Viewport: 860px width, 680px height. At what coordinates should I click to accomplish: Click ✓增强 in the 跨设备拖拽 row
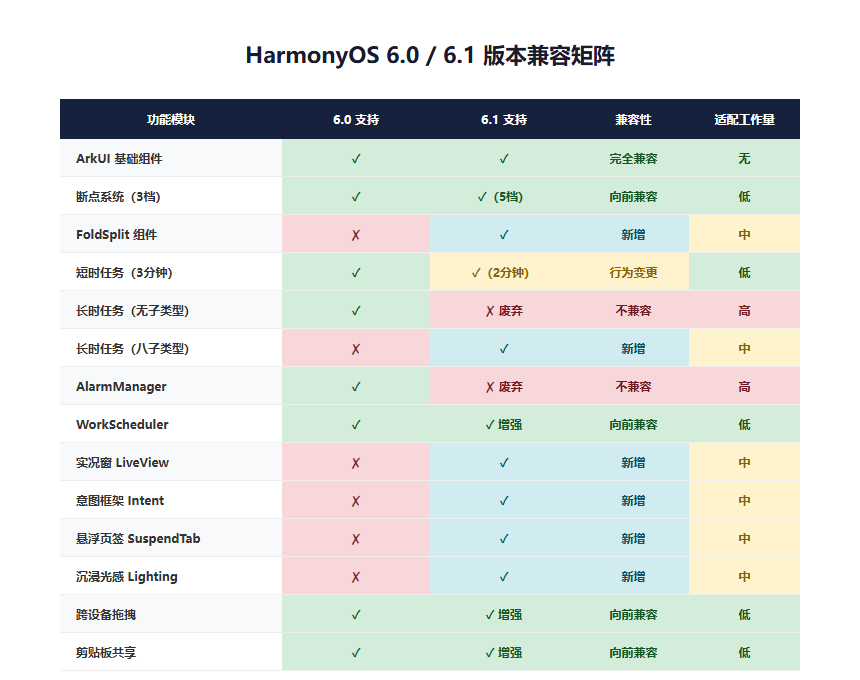pyautogui.click(x=504, y=614)
